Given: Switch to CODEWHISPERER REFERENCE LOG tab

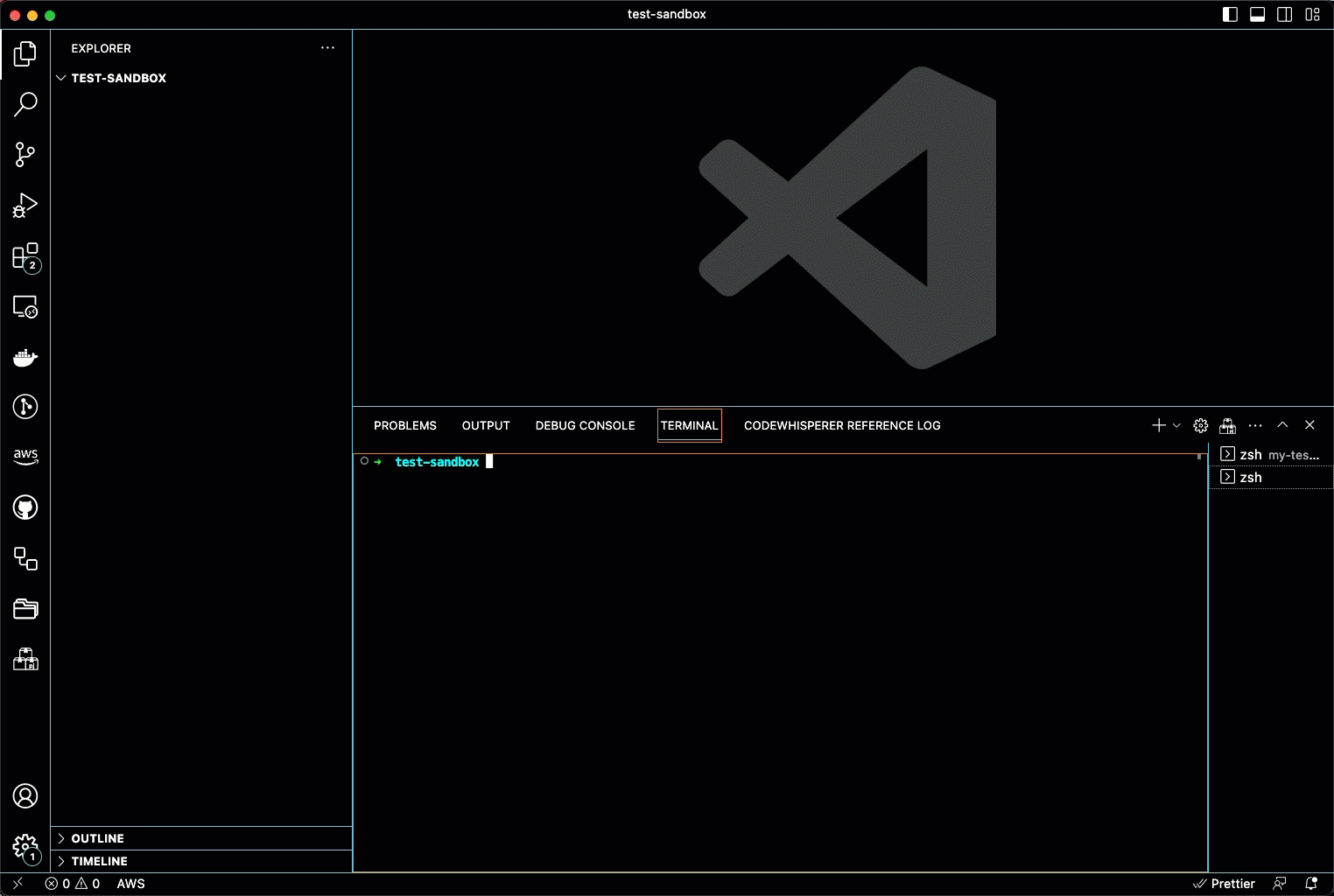Looking at the screenshot, I should (842, 425).
